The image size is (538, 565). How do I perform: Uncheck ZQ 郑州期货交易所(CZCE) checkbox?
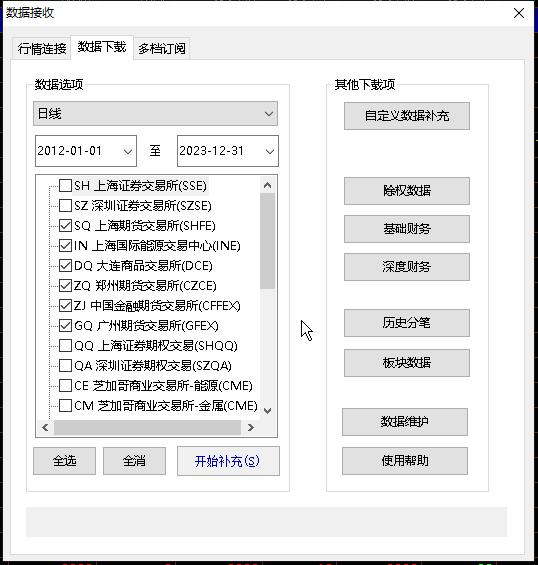pyautogui.click(x=65, y=286)
